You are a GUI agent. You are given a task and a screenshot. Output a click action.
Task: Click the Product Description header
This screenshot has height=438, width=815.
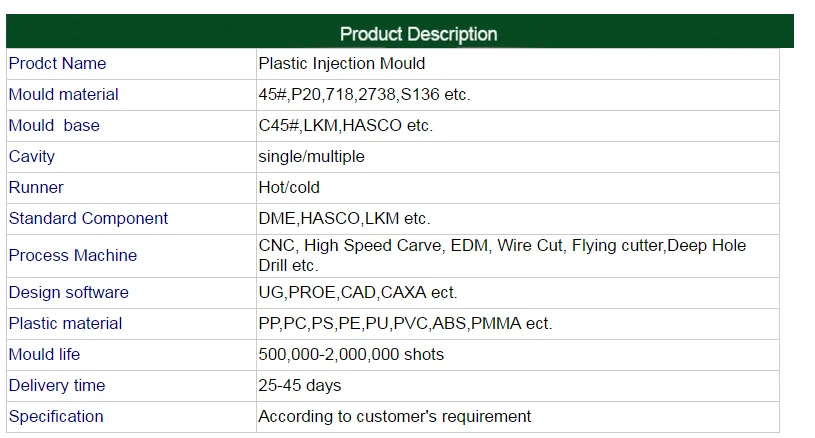pos(418,34)
